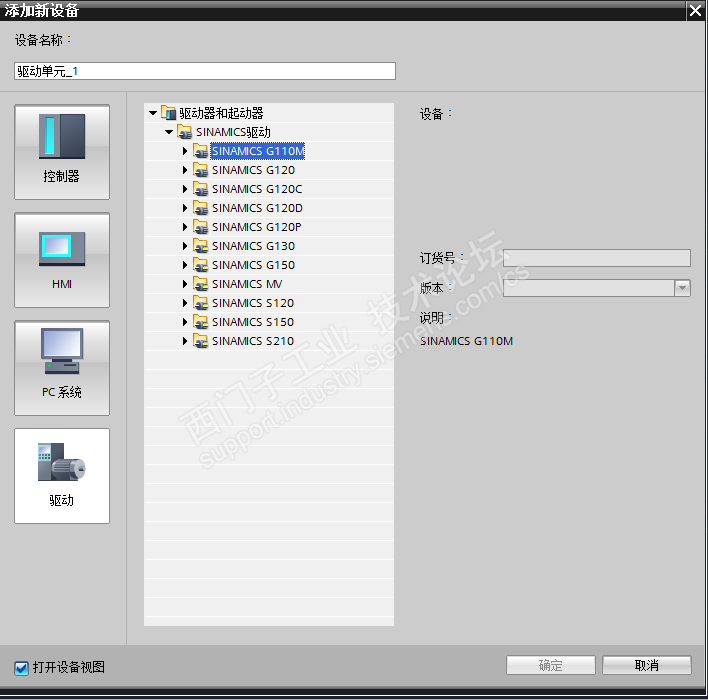This screenshot has height=700, width=708.
Task: Select the SINAMICS S150 tree label
Action: coord(253,322)
